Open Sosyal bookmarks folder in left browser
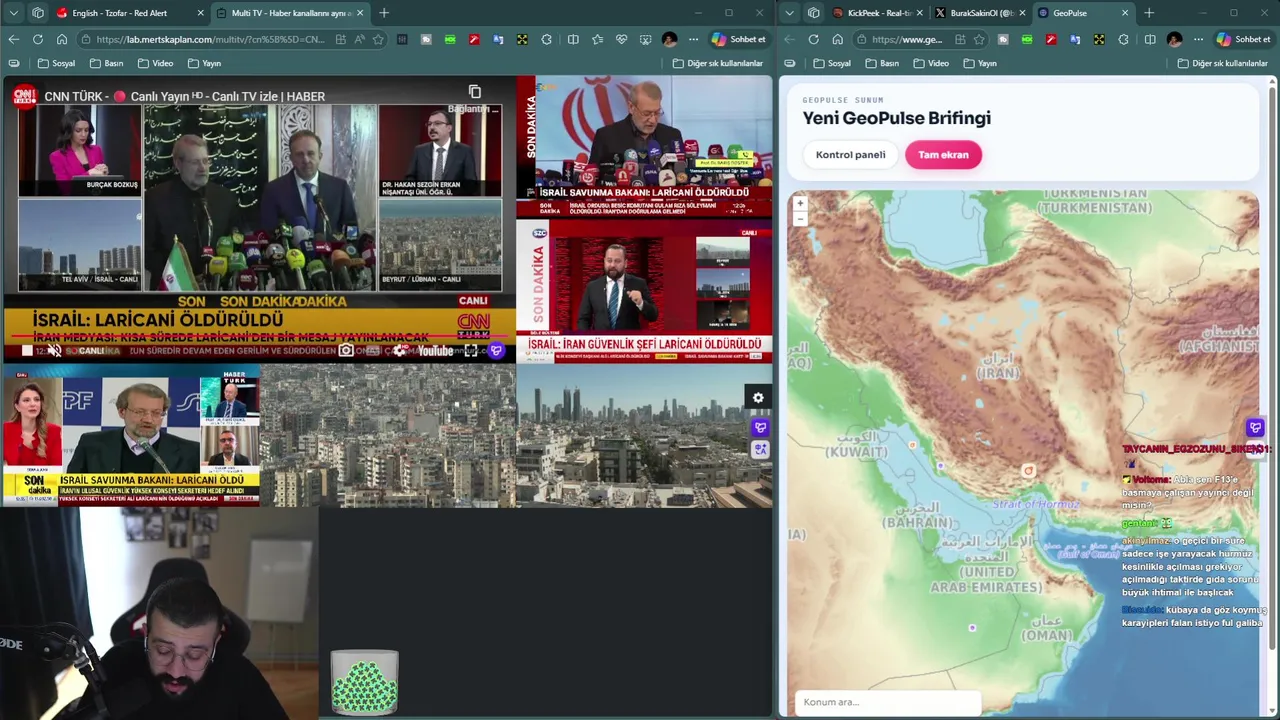Image resolution: width=1280 pixels, height=720 pixels. 56,63
